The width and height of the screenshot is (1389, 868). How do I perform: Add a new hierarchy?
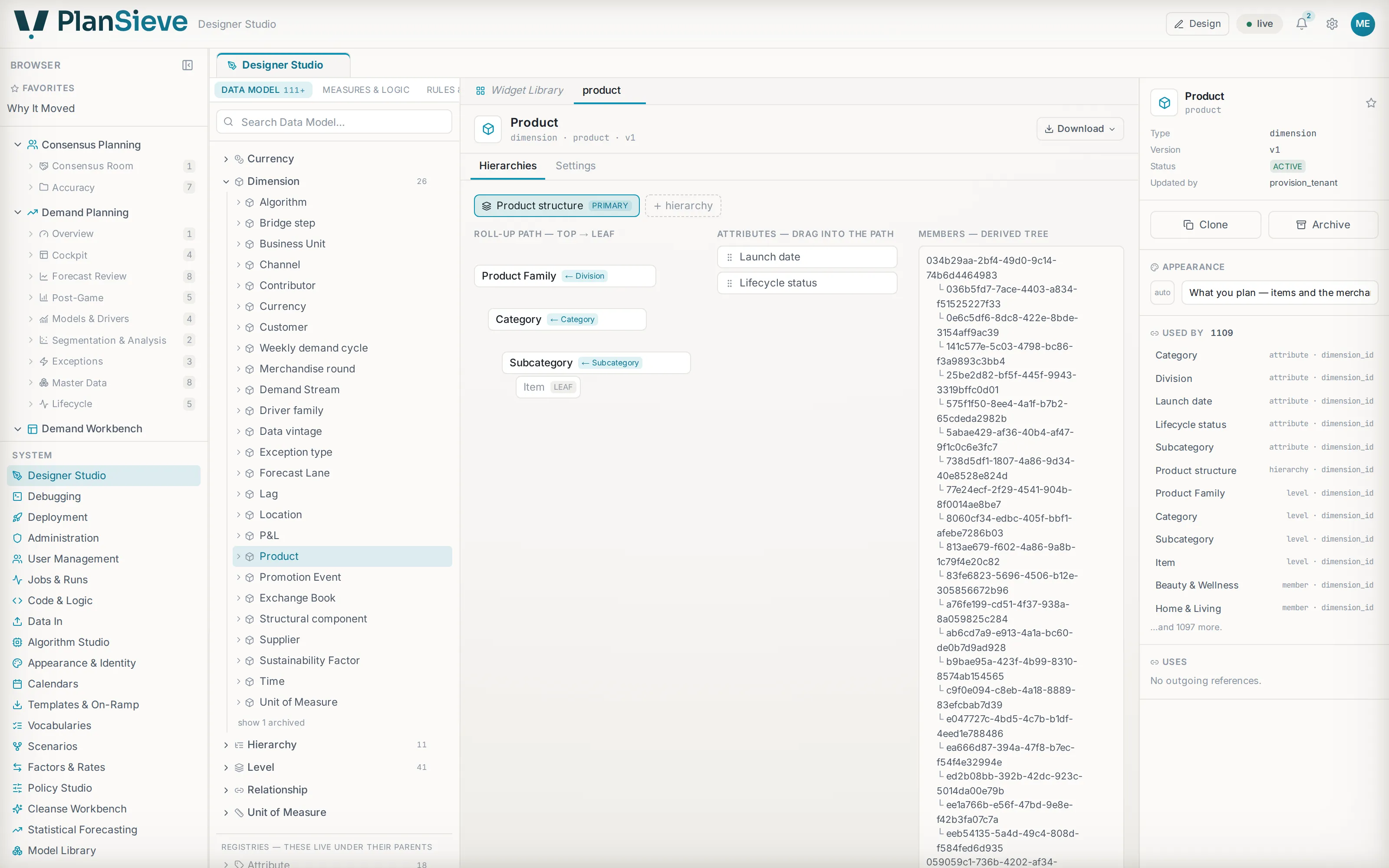pyautogui.click(x=682, y=206)
